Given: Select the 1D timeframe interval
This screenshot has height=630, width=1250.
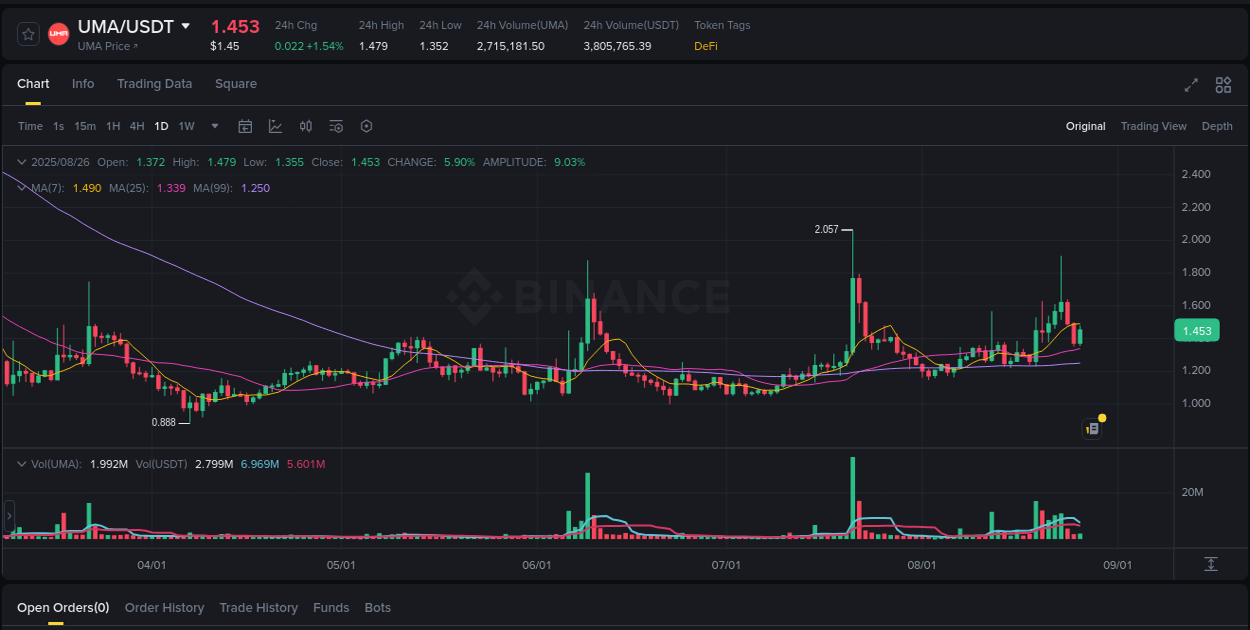Looking at the screenshot, I should 161,126.
